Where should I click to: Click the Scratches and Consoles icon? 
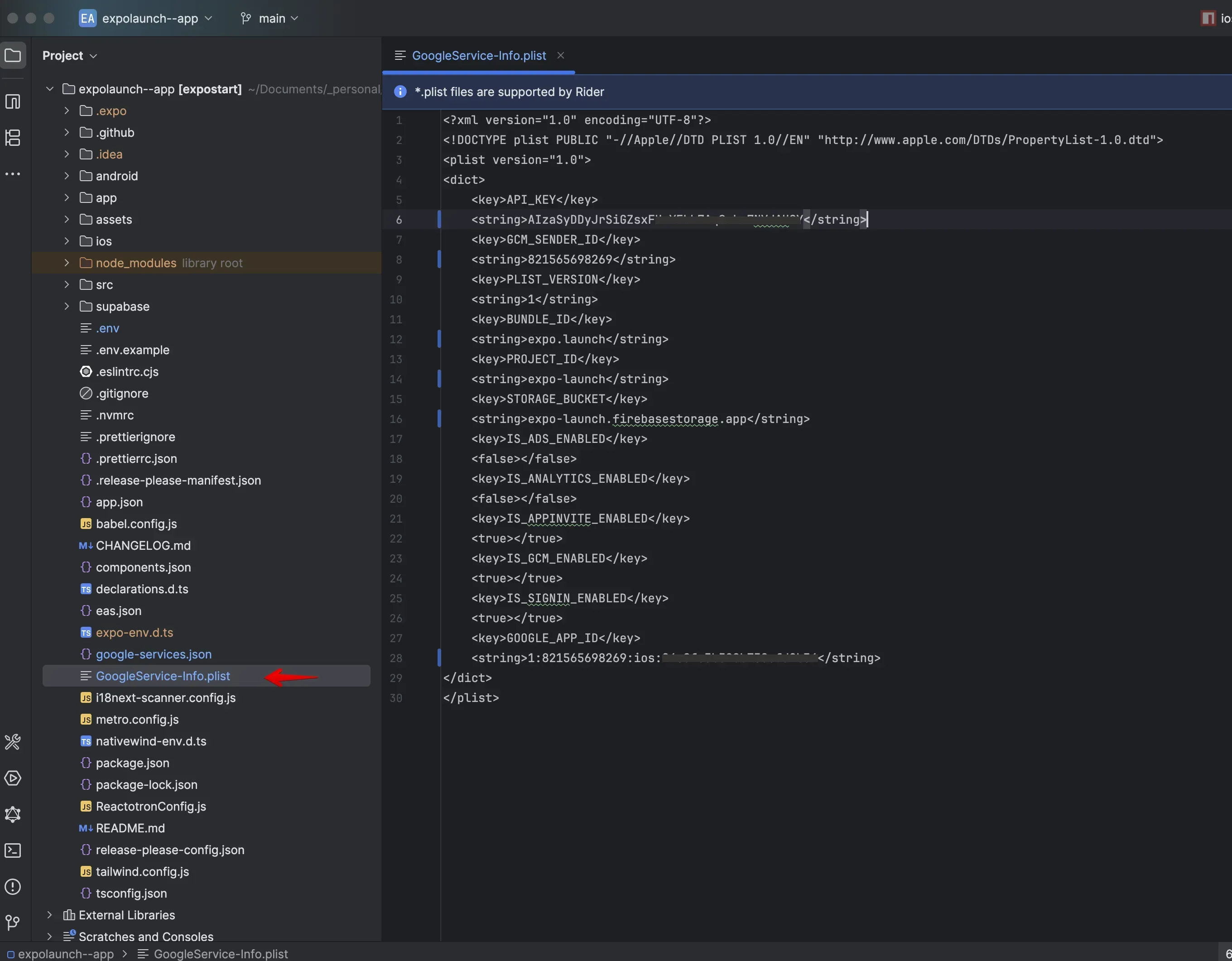(x=69, y=936)
